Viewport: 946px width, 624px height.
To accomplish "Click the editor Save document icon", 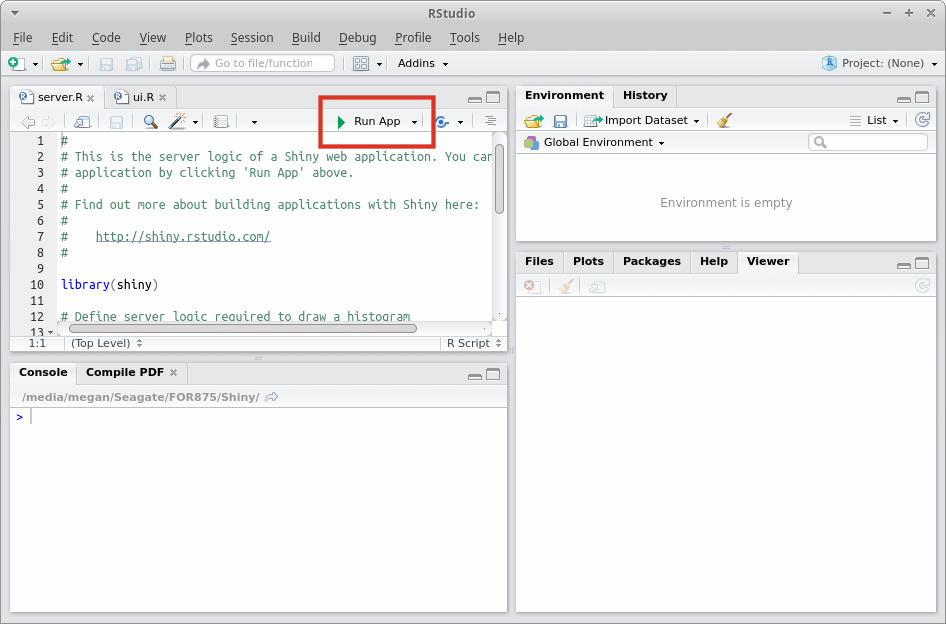I will pyautogui.click(x=116, y=122).
